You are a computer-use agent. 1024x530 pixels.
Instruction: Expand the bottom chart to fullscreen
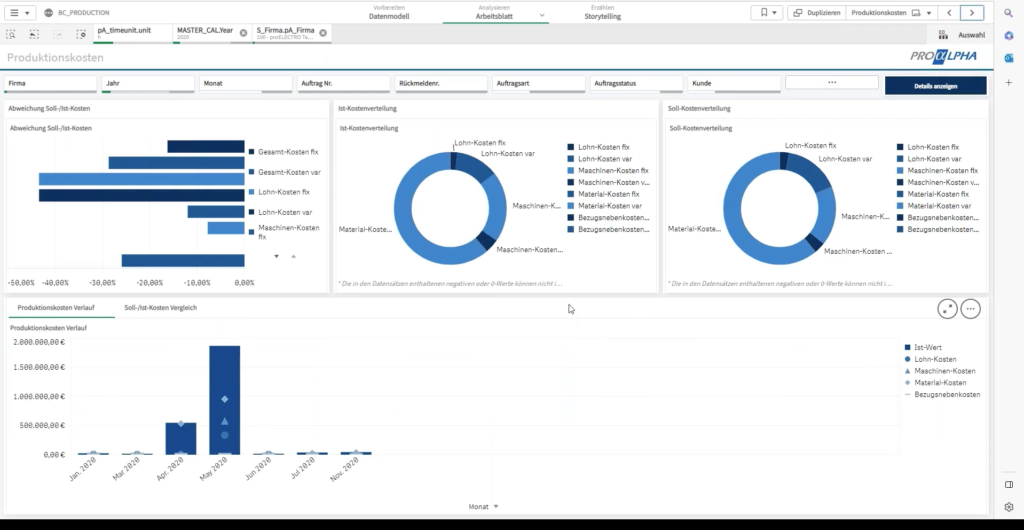pos(947,309)
